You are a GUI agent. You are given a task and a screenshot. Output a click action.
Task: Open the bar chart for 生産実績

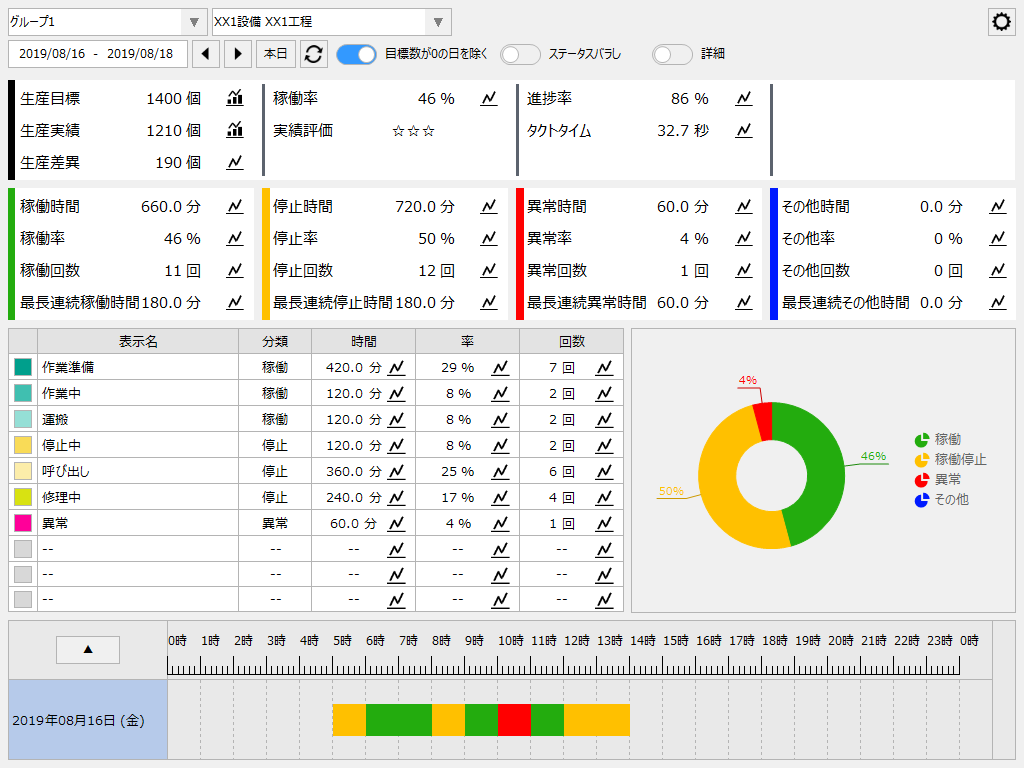point(233,129)
